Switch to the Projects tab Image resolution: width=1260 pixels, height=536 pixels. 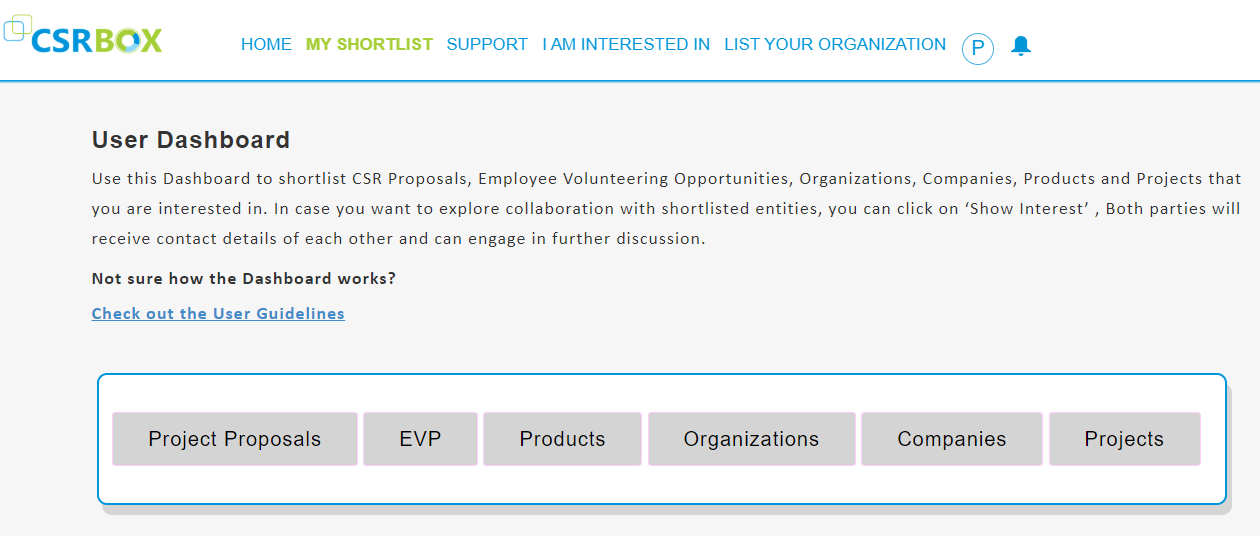[x=1124, y=439]
